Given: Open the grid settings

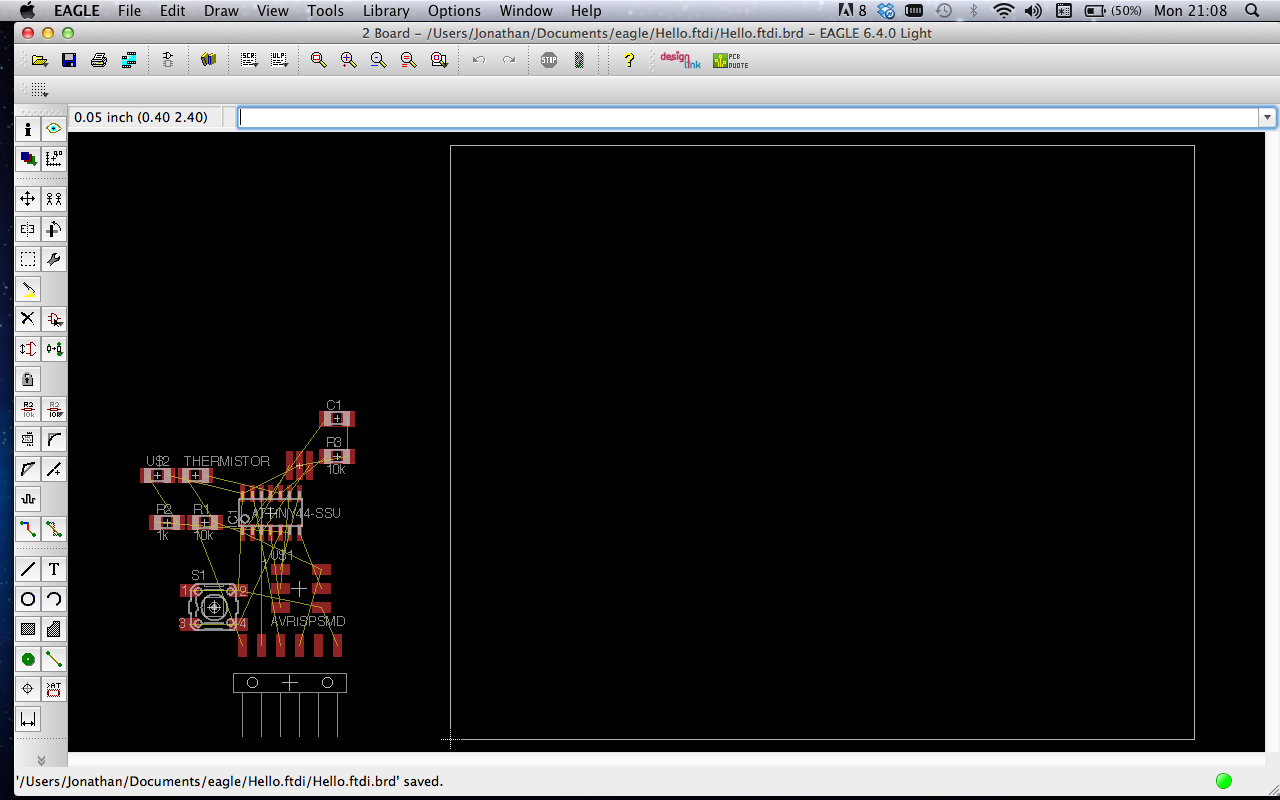Looking at the screenshot, I should click(39, 90).
